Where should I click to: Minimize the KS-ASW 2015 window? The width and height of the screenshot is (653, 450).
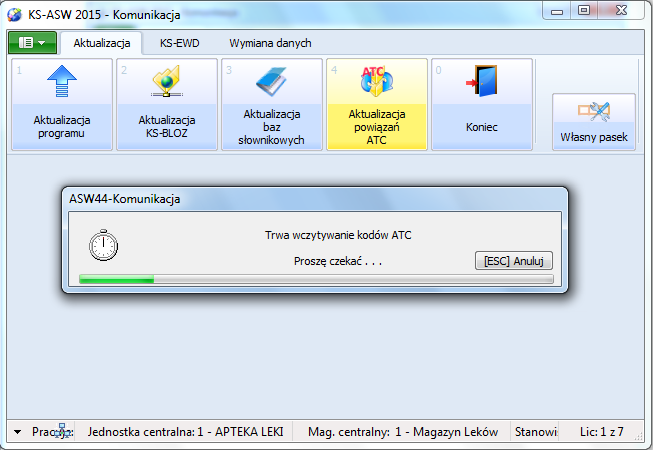click(x=557, y=11)
